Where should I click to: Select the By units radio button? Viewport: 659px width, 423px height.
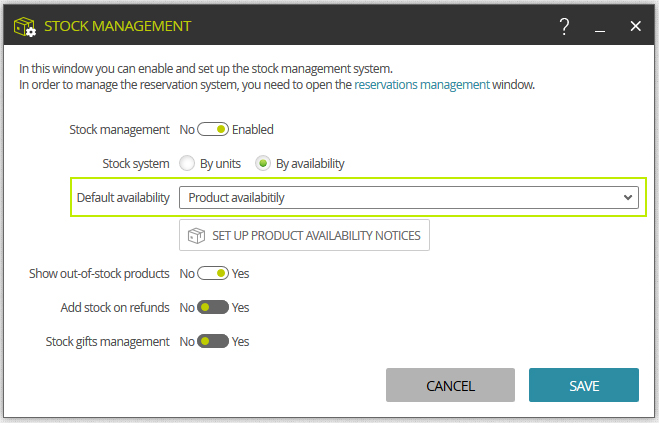(187, 163)
